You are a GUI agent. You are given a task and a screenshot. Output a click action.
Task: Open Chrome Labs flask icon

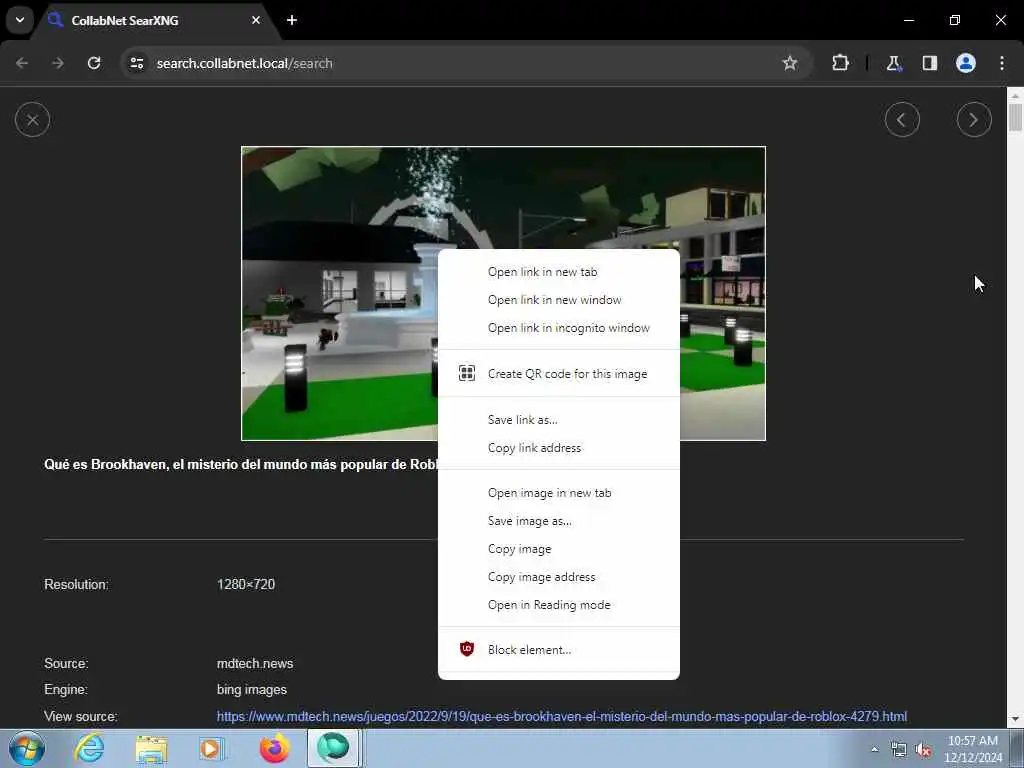point(893,63)
